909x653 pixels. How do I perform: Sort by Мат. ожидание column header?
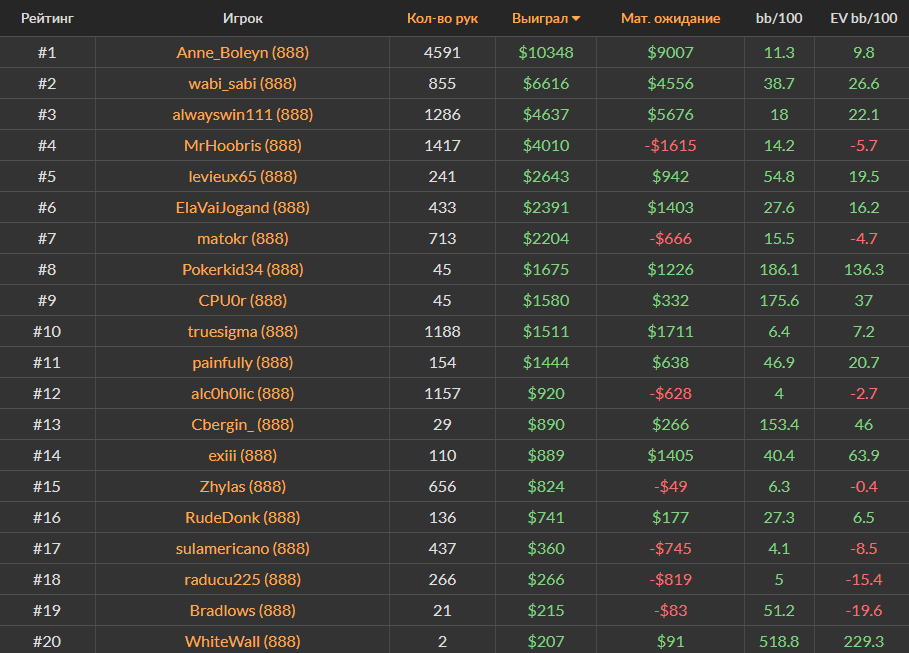click(x=670, y=19)
